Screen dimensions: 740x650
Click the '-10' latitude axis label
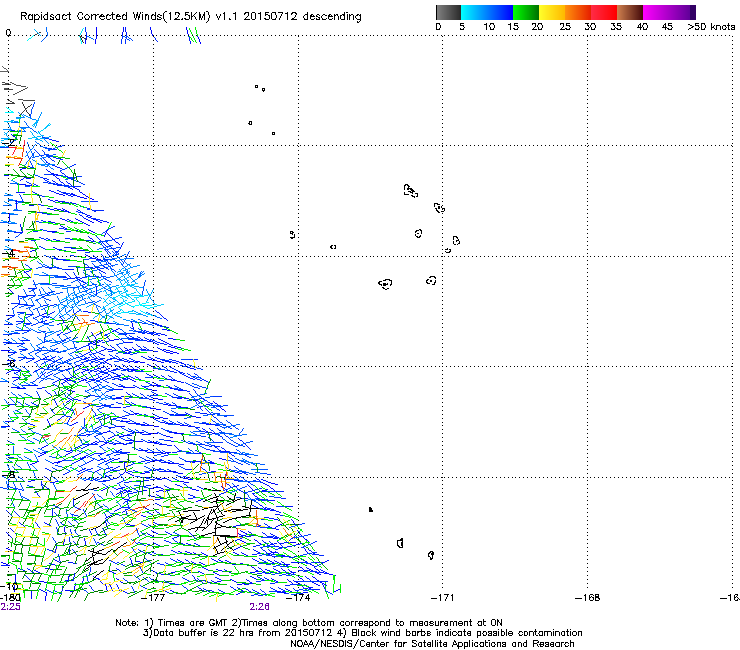tap(10, 587)
